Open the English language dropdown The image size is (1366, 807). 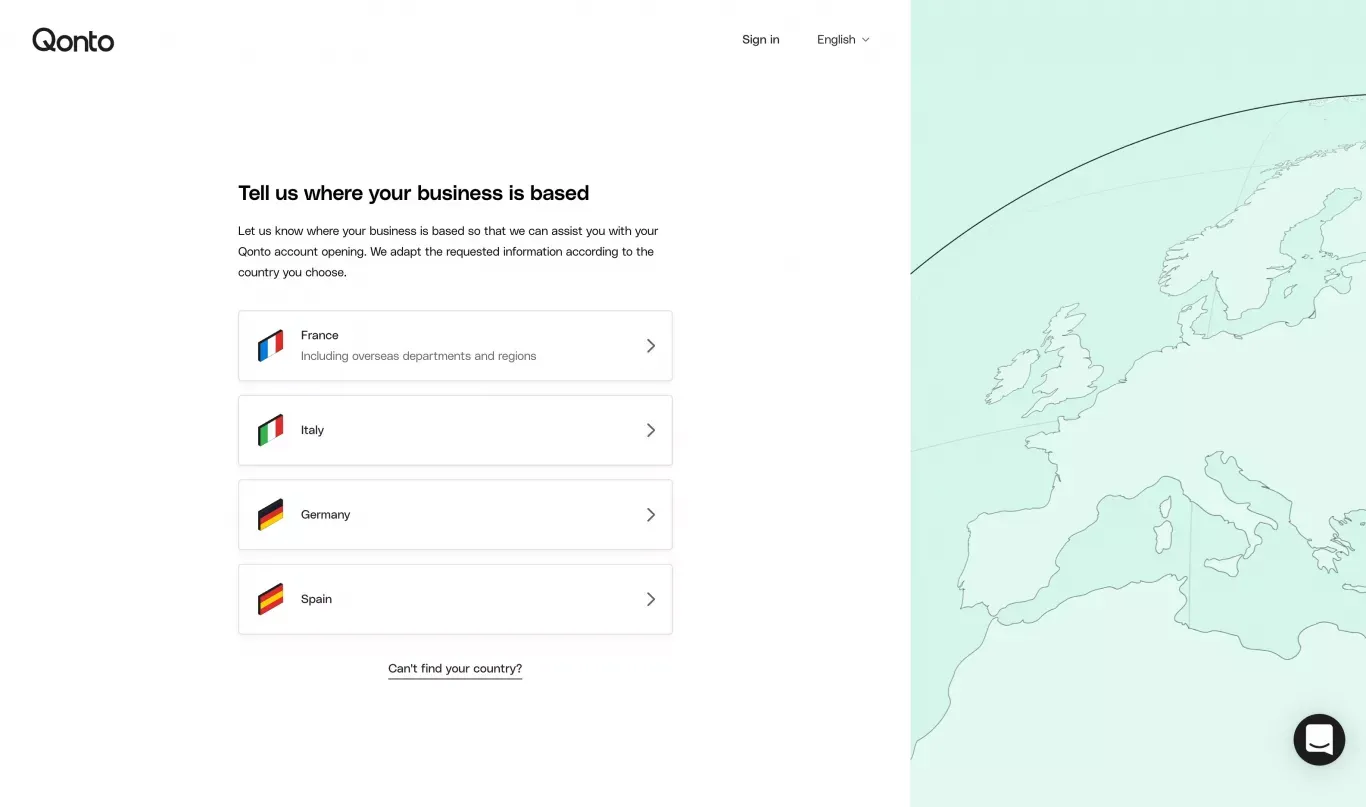click(x=843, y=40)
